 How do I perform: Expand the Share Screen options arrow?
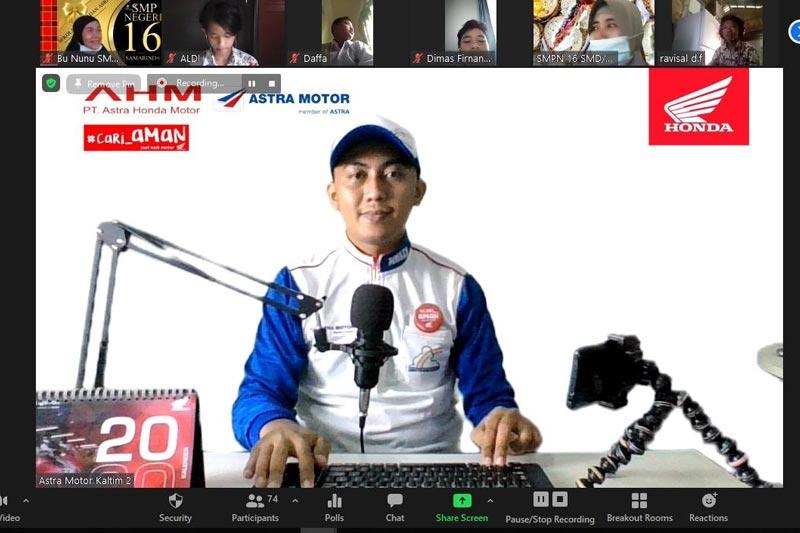[489, 500]
